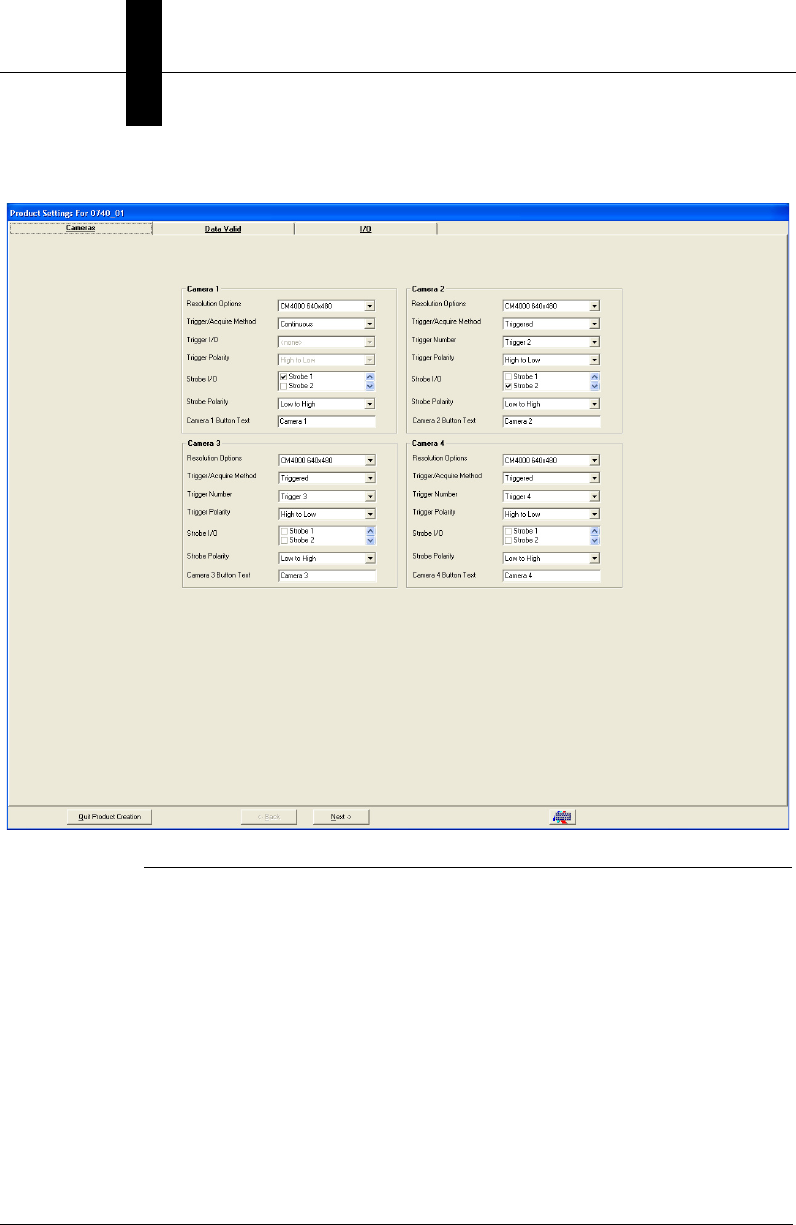Switch to the I/O tab

point(366,229)
